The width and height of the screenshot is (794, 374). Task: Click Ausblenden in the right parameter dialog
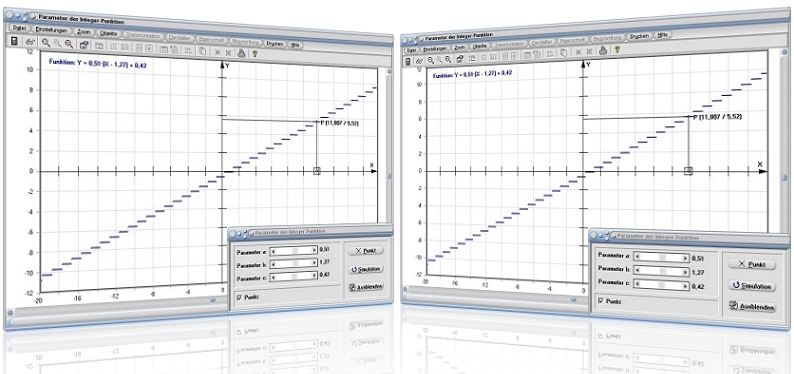click(752, 307)
